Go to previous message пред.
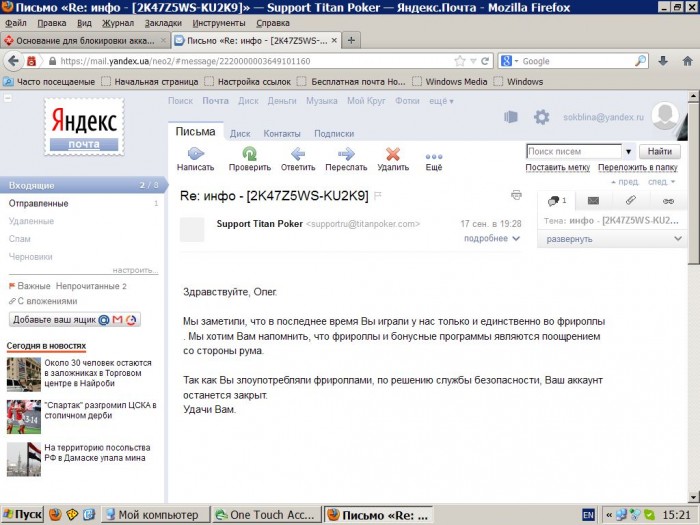This screenshot has width=700, height=525. (x=625, y=182)
